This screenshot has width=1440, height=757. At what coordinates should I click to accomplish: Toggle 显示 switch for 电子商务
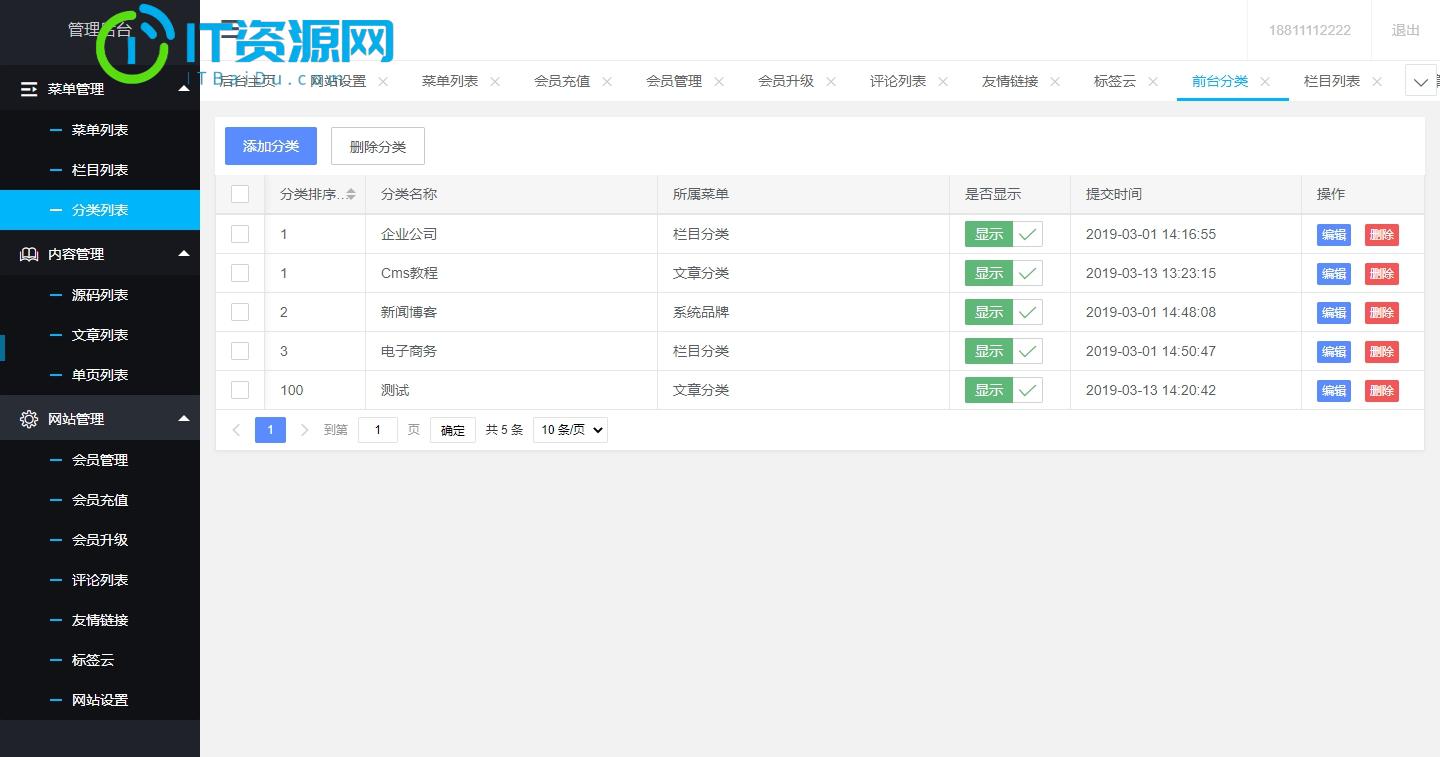pos(1003,351)
